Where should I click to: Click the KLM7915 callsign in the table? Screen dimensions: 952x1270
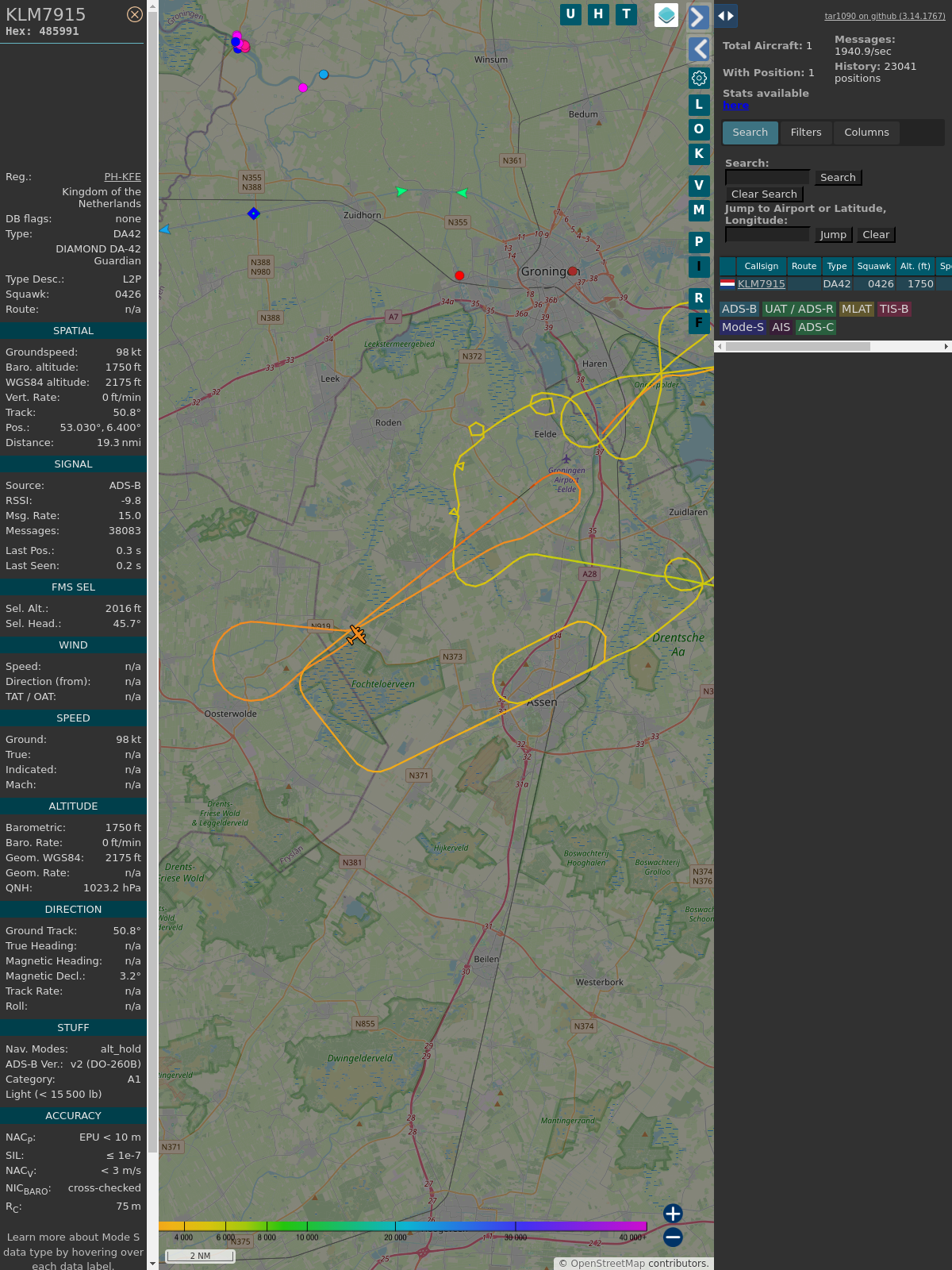pyautogui.click(x=762, y=284)
